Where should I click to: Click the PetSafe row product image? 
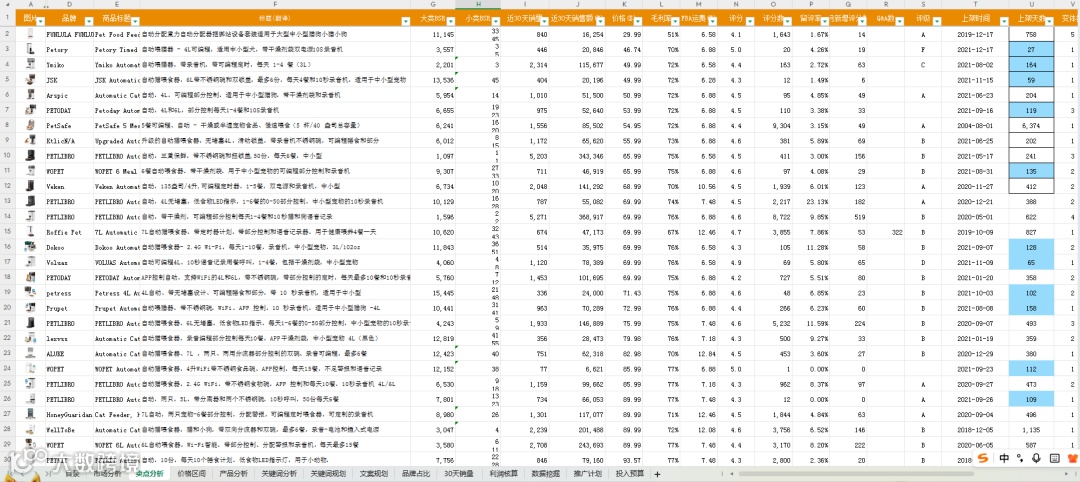click(x=29, y=125)
